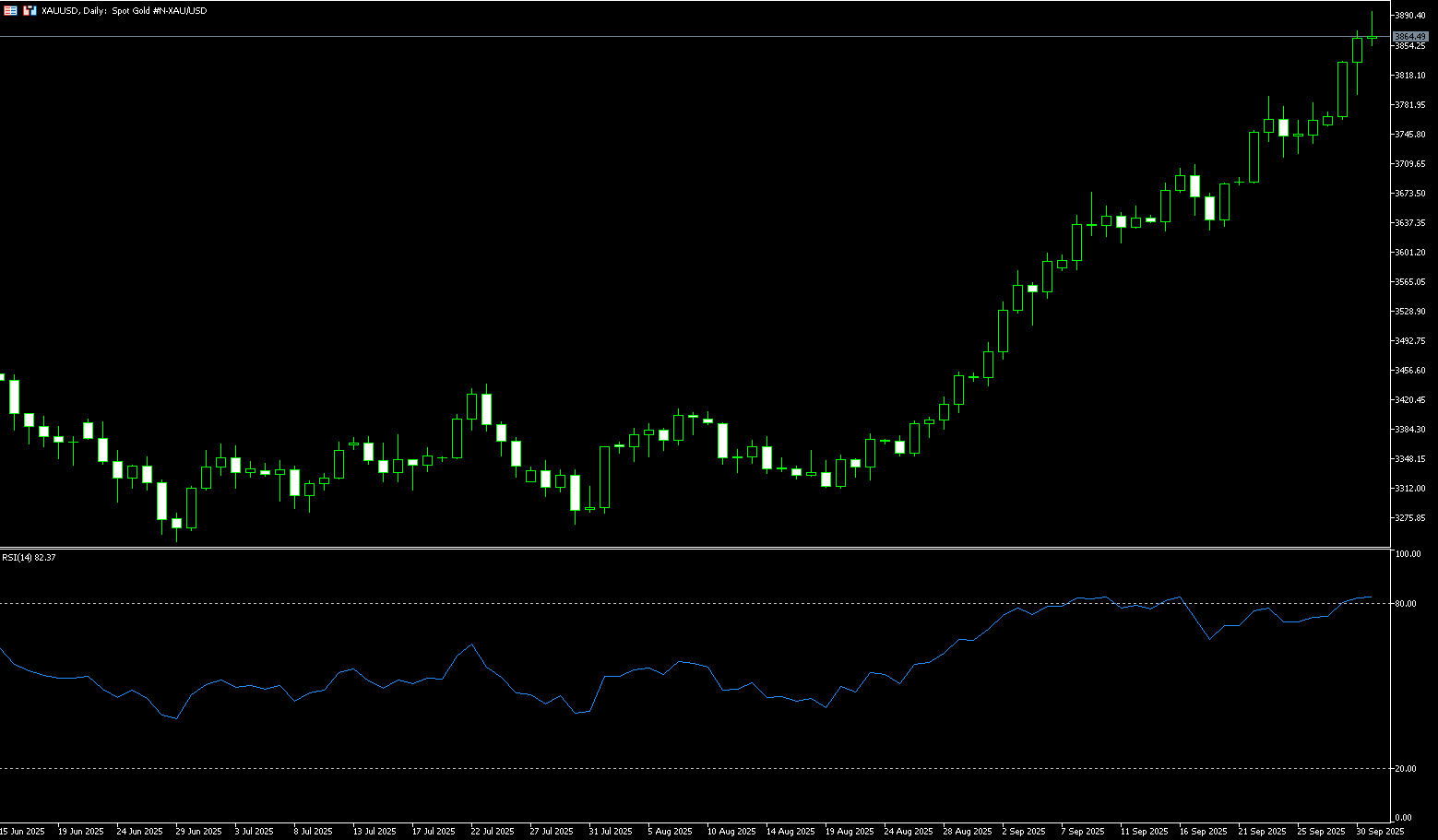Click the RSI(14) 82.37 indicator label
The height and width of the screenshot is (840, 1438).
pos(29,558)
